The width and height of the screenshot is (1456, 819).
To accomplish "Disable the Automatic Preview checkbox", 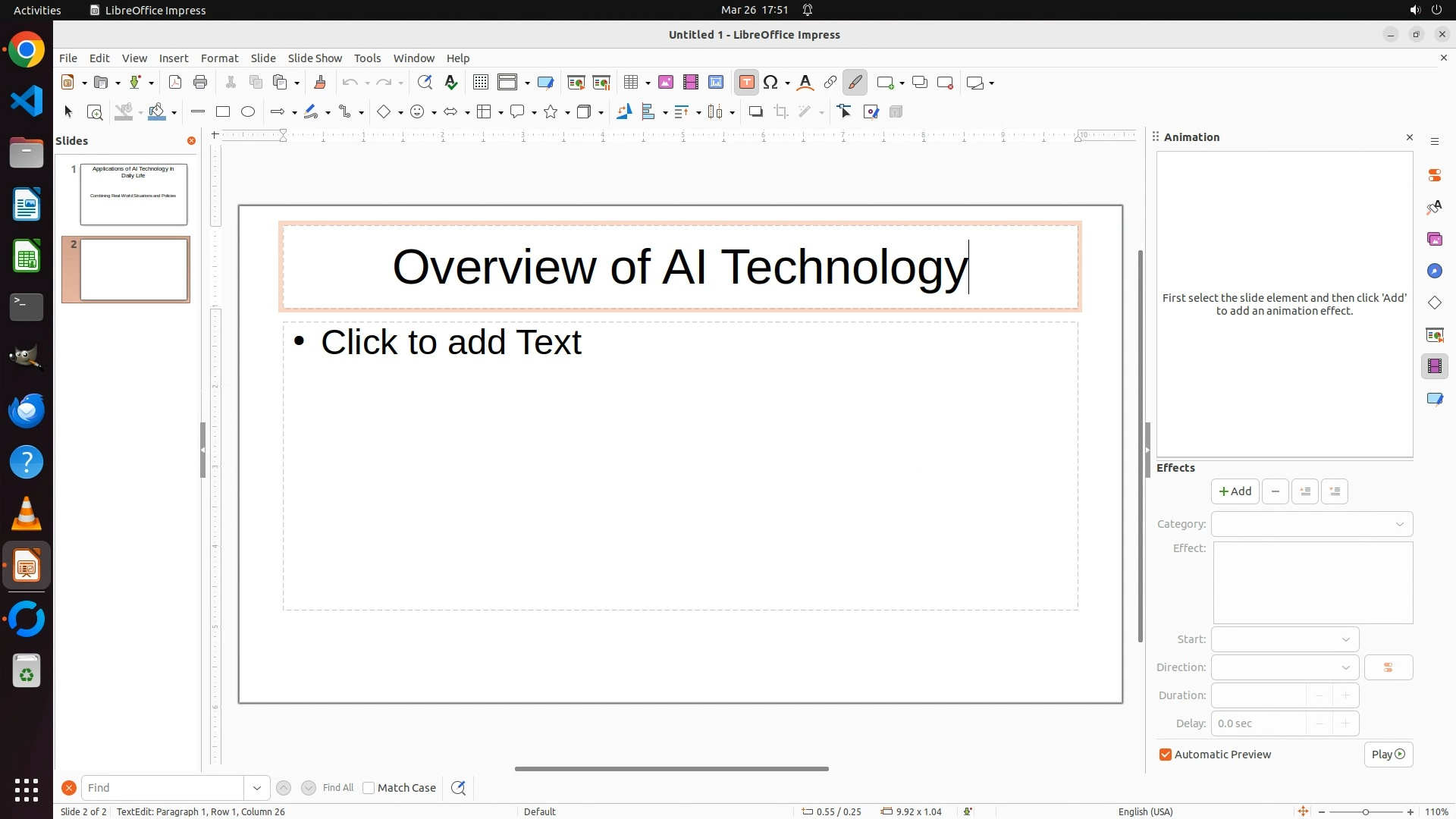I will (x=1166, y=755).
